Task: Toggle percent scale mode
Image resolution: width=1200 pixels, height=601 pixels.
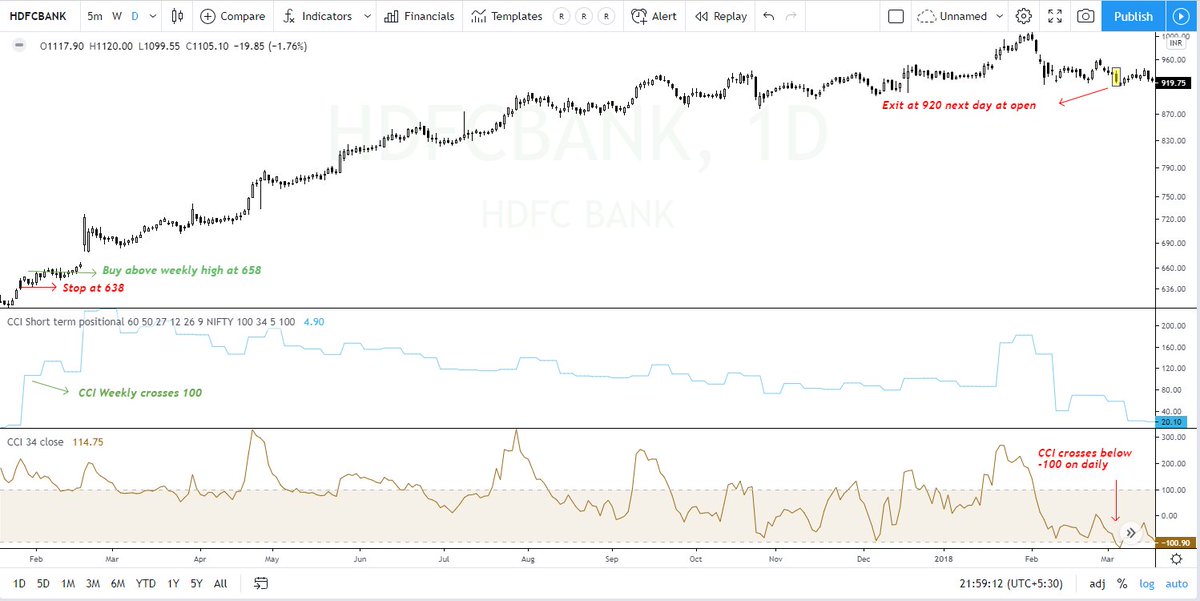Action: tap(1122, 583)
